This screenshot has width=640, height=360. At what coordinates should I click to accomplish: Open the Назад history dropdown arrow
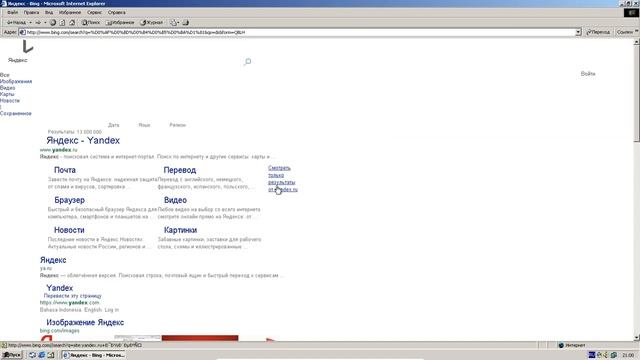coord(31,22)
